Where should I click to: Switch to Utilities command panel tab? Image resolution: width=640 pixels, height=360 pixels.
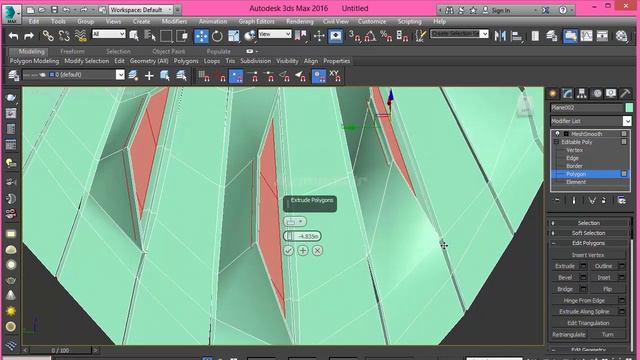click(x=625, y=93)
